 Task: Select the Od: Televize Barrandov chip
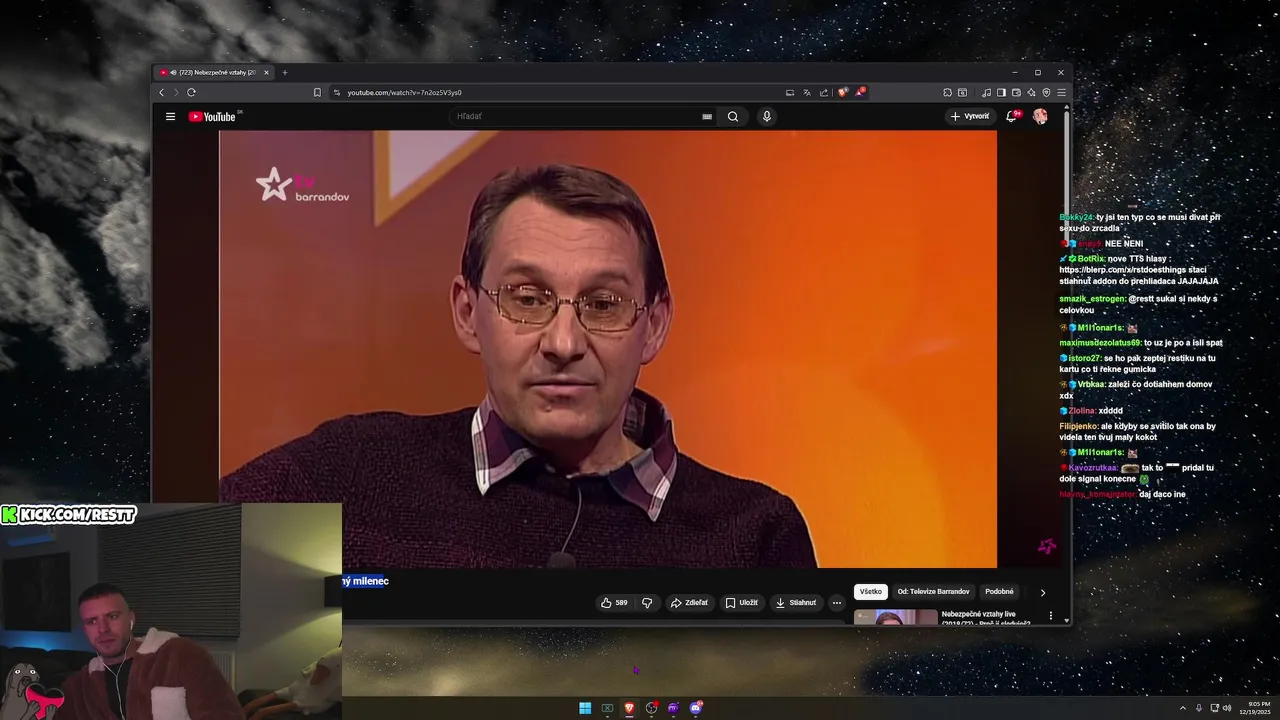(x=933, y=591)
